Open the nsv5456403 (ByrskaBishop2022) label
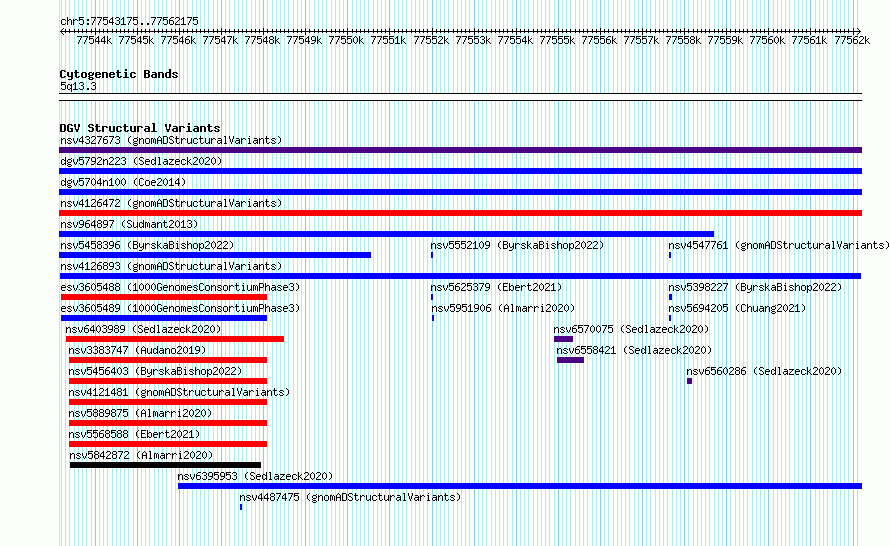Image resolution: width=890 pixels, height=546 pixels. [x=155, y=371]
